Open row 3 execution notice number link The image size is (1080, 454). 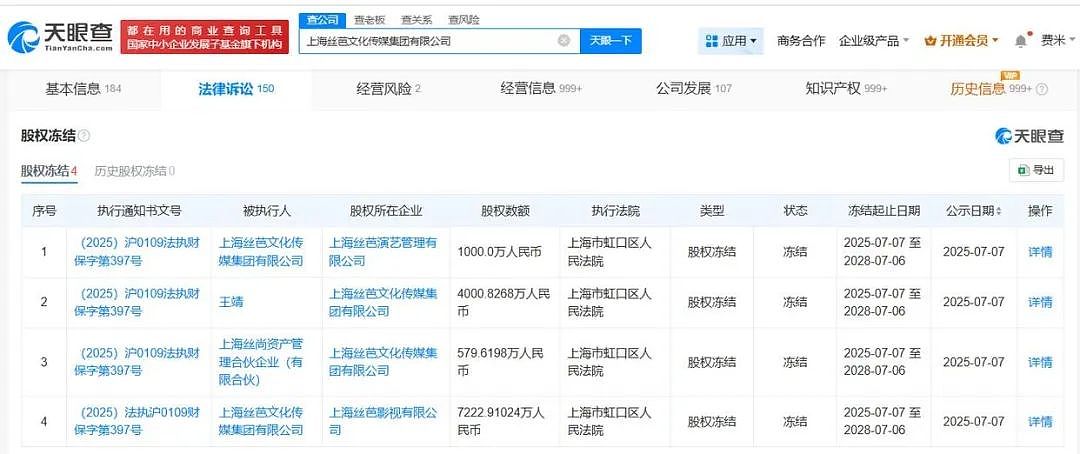pos(137,362)
